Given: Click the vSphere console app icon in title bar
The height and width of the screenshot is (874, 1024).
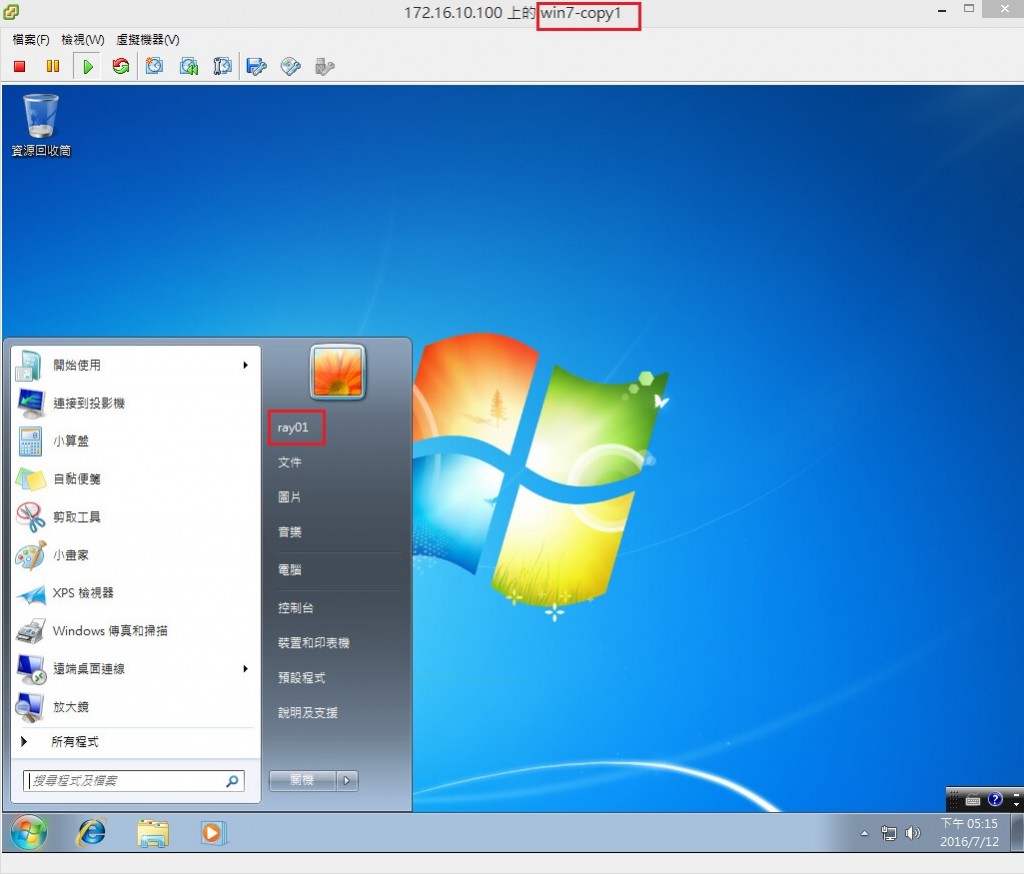Looking at the screenshot, I should 11,11.
